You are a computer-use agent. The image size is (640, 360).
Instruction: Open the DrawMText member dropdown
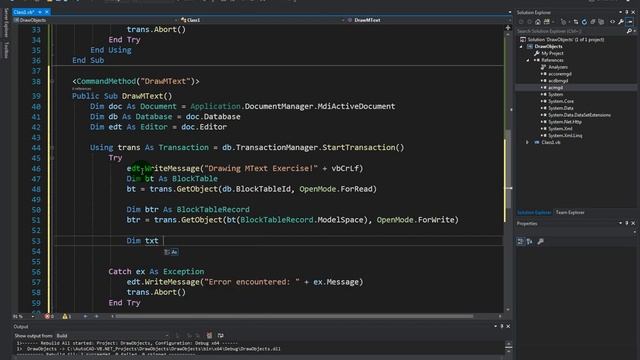point(427,20)
